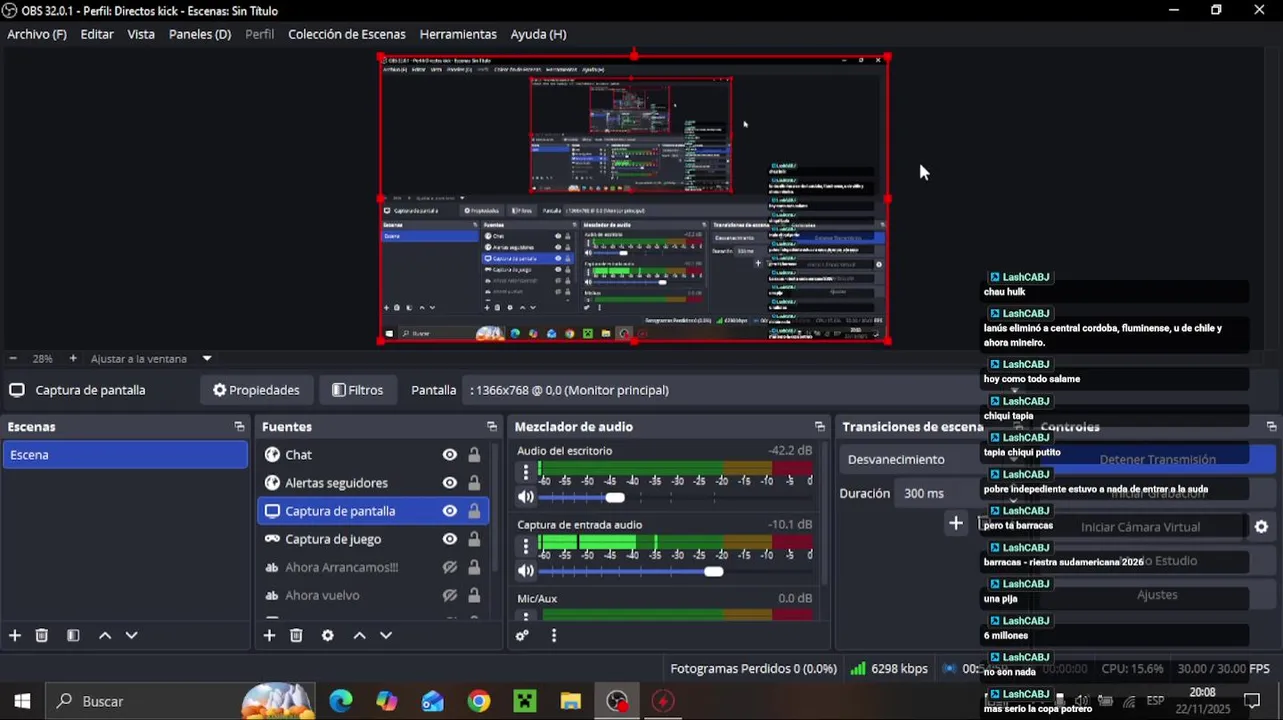Open Captura de entrada audio options menu
1283x720 pixels.
pyautogui.click(x=526, y=545)
